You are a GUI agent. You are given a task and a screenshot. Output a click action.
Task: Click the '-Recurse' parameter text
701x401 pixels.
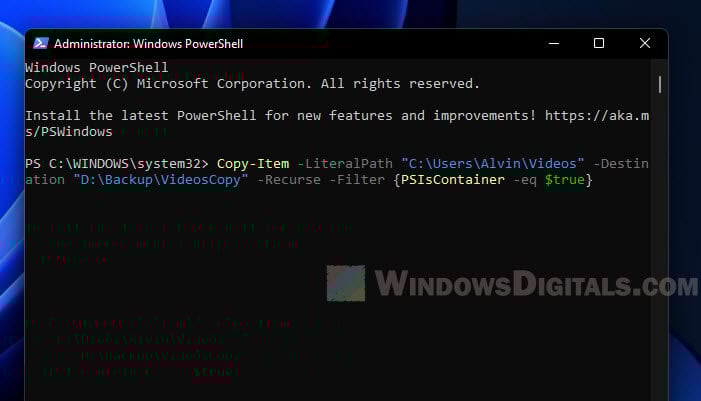pos(289,180)
